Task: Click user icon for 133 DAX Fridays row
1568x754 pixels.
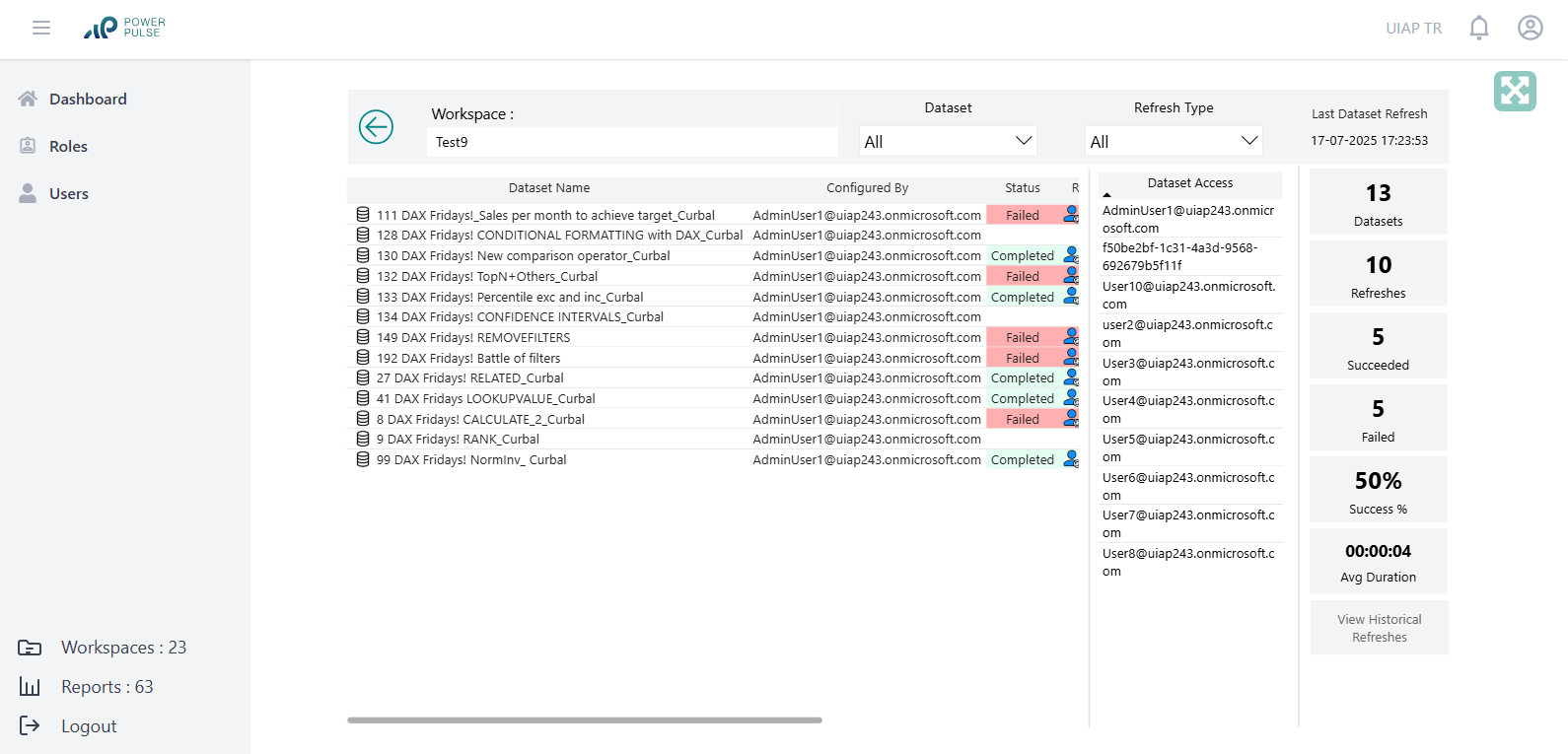Action: [x=1071, y=296]
